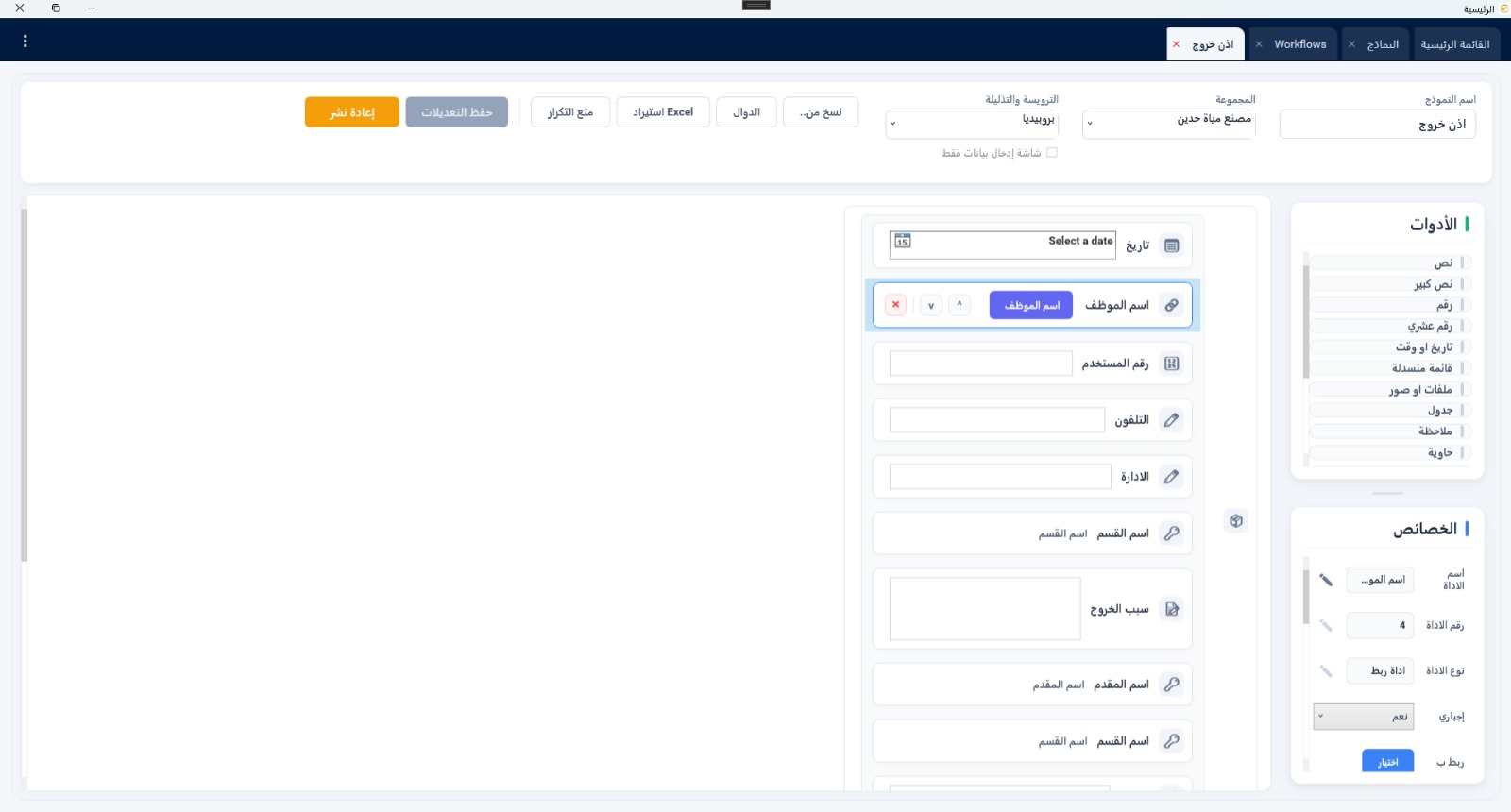The height and width of the screenshot is (812, 1511).
Task: Switch to Workflows tab
Action: [x=1293, y=44]
